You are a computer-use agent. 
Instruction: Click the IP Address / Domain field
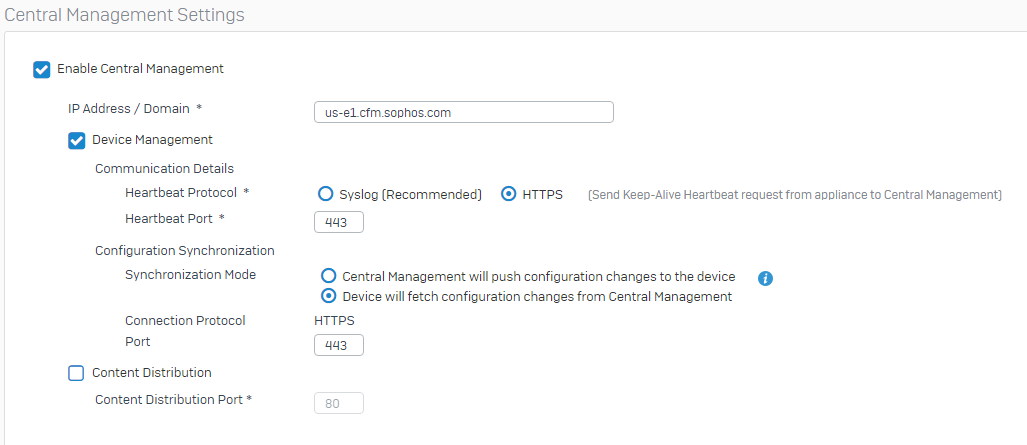(x=464, y=112)
